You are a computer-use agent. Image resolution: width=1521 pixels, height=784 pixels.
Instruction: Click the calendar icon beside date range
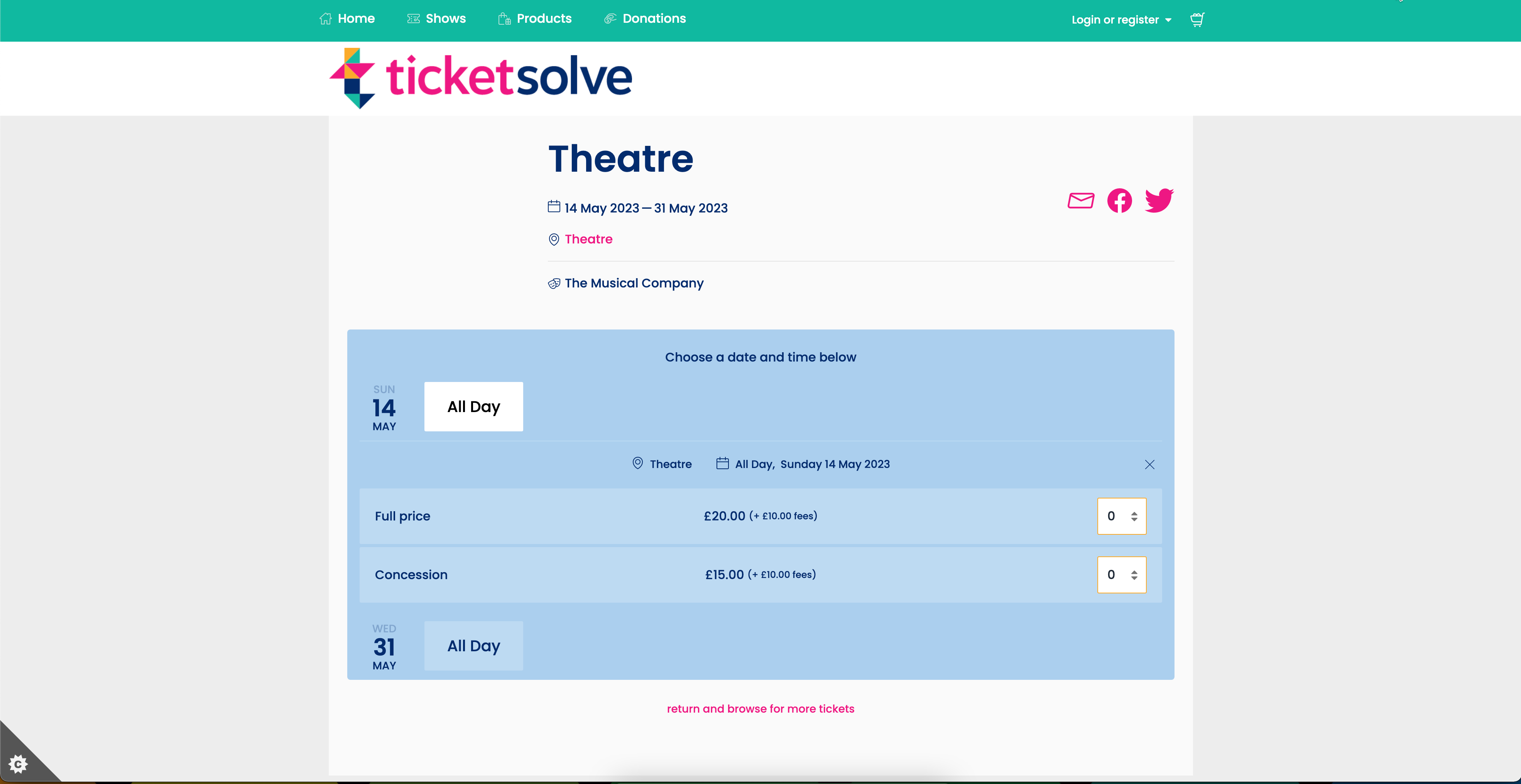pyautogui.click(x=554, y=207)
